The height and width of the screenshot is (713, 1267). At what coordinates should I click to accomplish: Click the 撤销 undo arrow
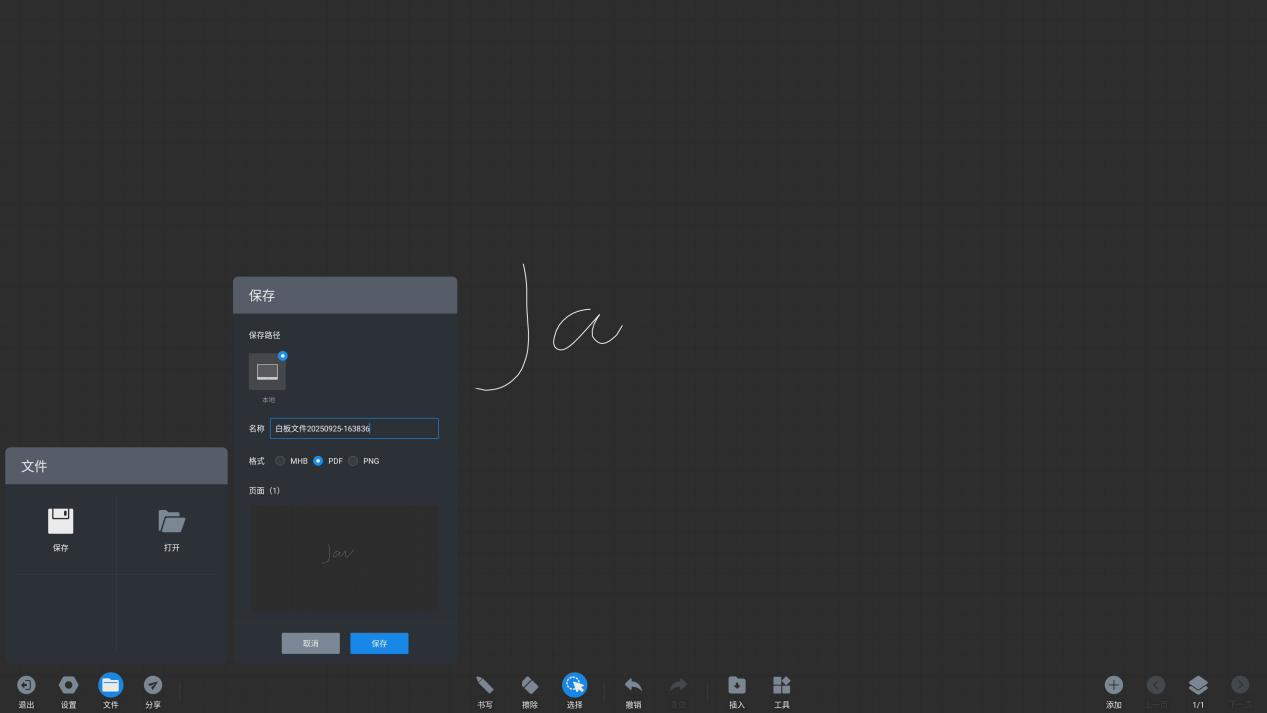[633, 686]
